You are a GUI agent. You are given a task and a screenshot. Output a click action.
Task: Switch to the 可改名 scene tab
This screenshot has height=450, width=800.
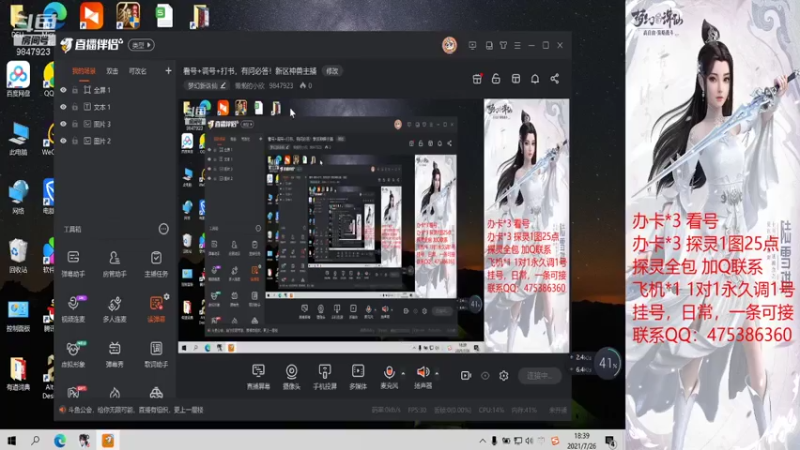[x=138, y=71]
